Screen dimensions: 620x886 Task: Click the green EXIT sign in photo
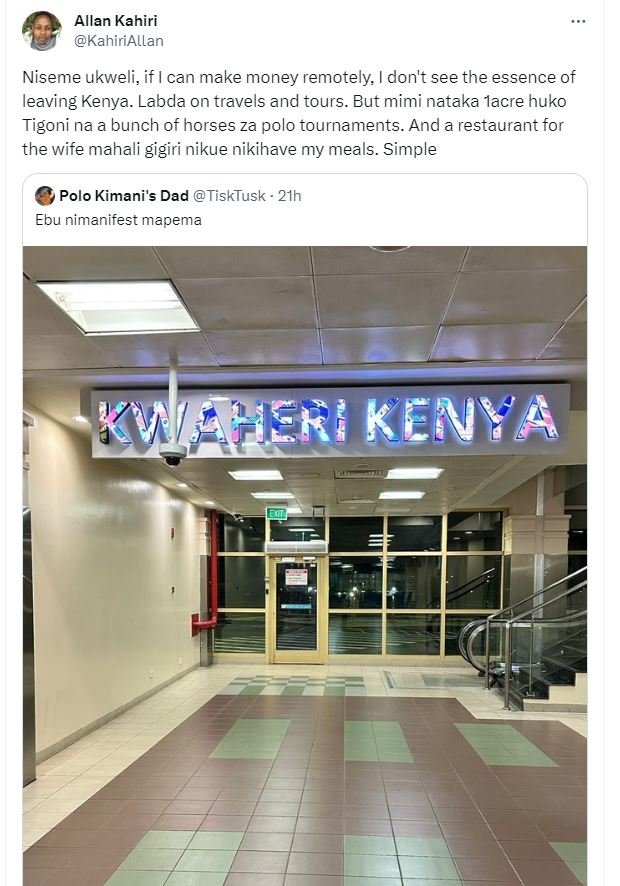click(x=277, y=514)
